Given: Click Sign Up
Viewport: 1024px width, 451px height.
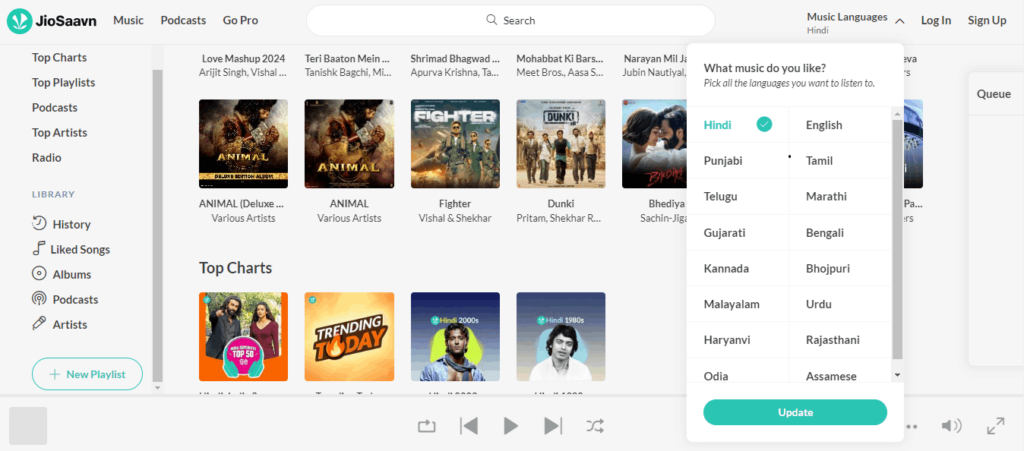Looking at the screenshot, I should coord(987,20).
